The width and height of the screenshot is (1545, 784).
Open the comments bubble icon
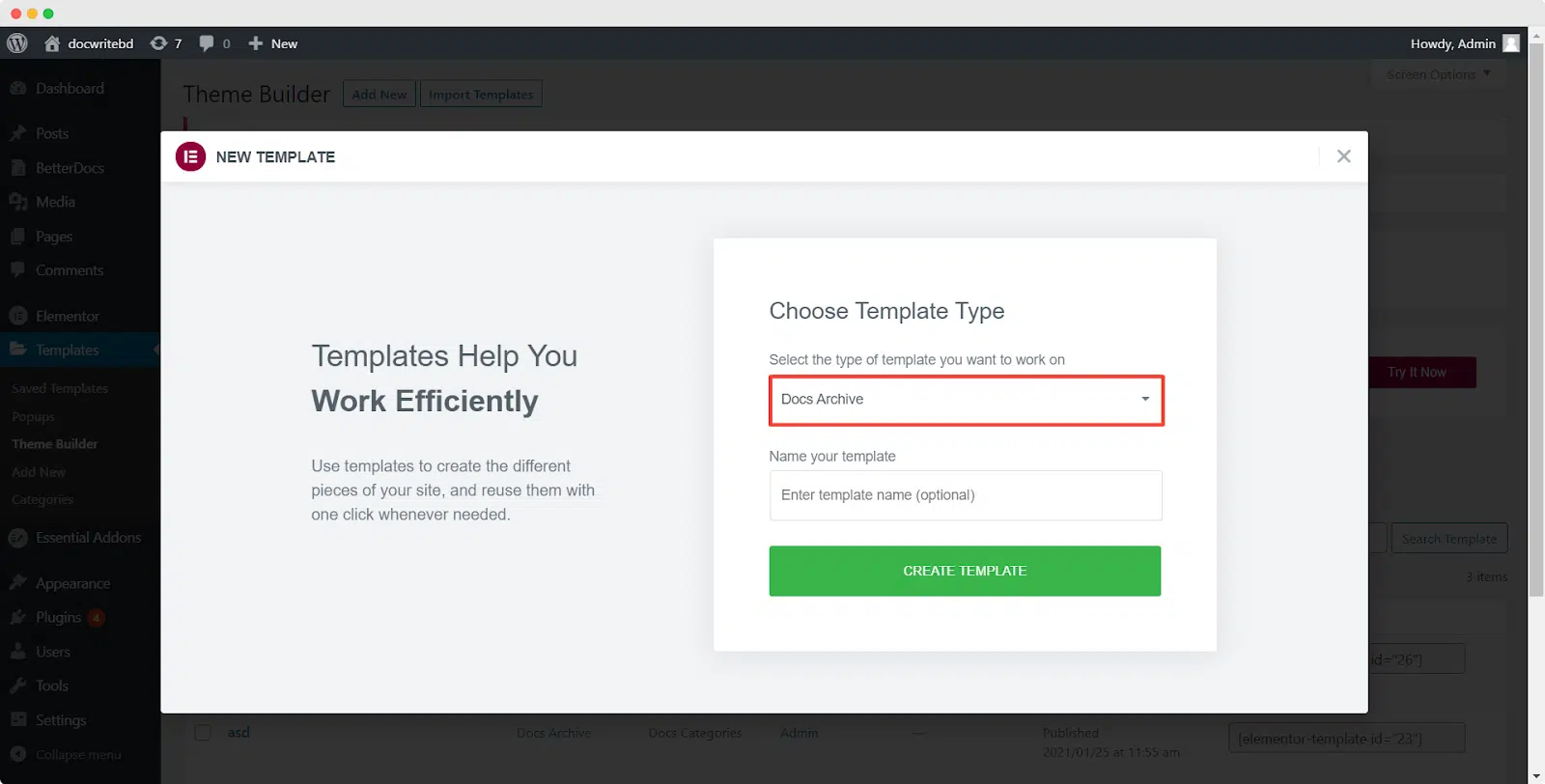(x=206, y=43)
